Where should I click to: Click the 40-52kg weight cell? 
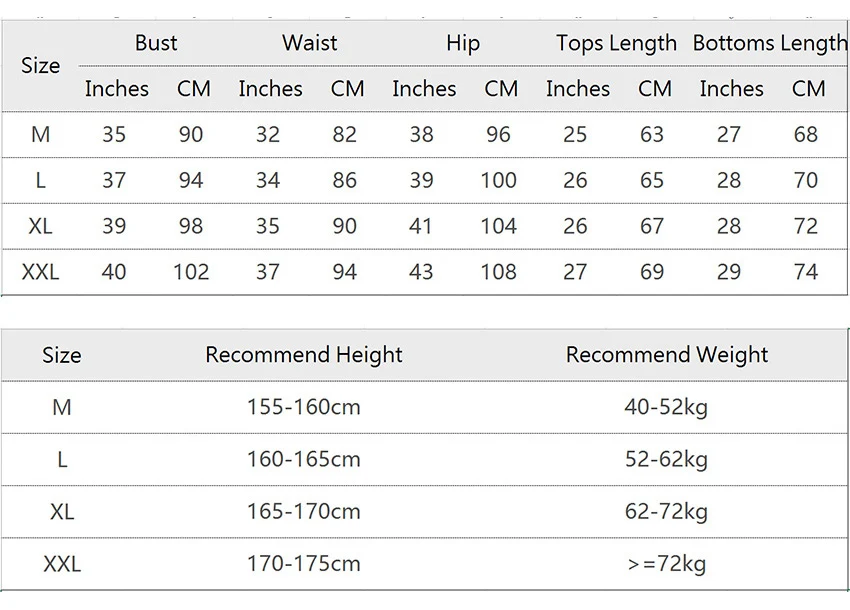[666, 407]
